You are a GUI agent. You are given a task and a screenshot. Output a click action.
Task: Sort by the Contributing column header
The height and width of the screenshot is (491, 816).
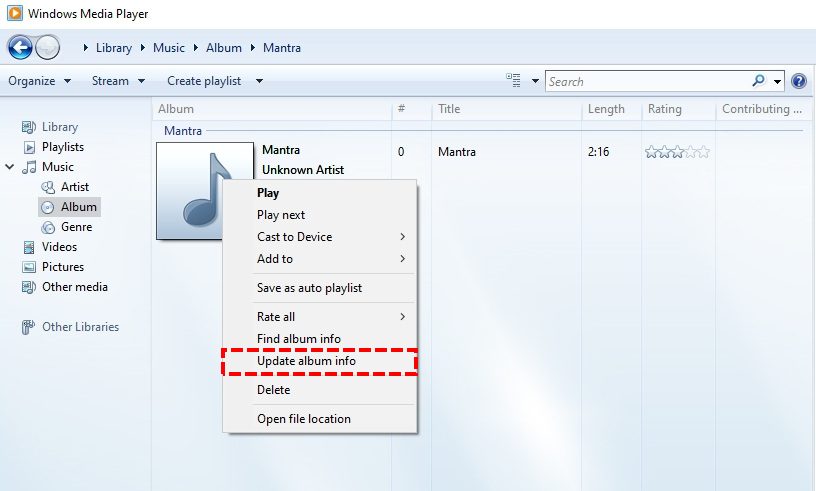tap(762, 109)
